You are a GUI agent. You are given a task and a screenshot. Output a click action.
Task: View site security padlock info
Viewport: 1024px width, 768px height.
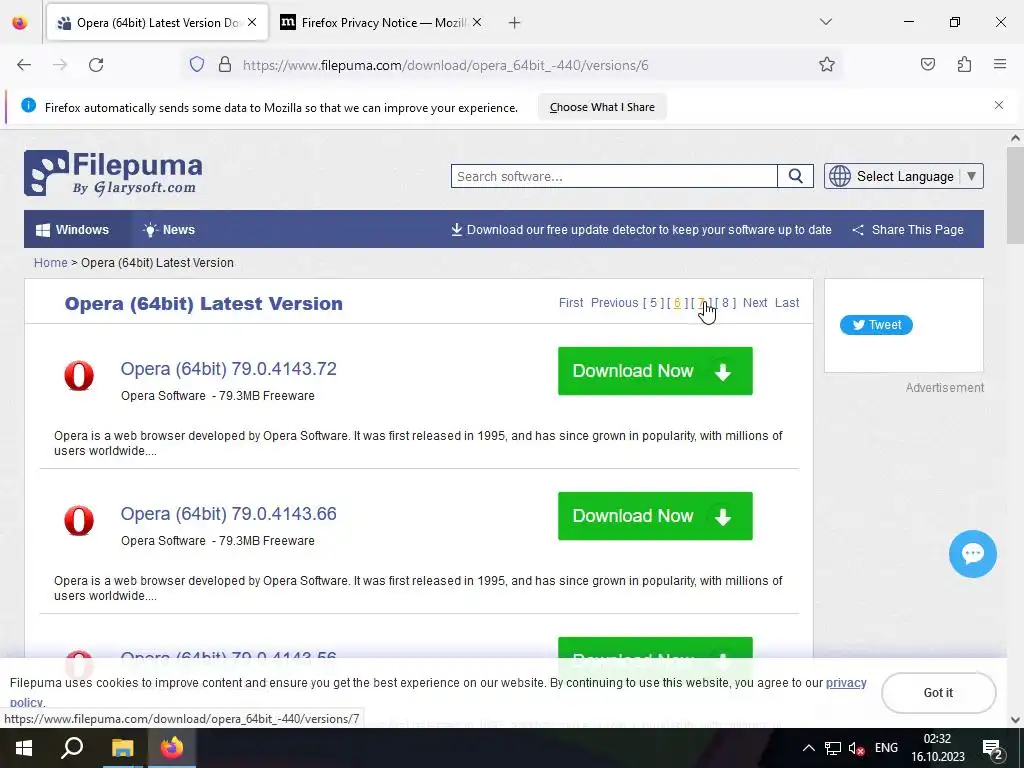click(225, 65)
